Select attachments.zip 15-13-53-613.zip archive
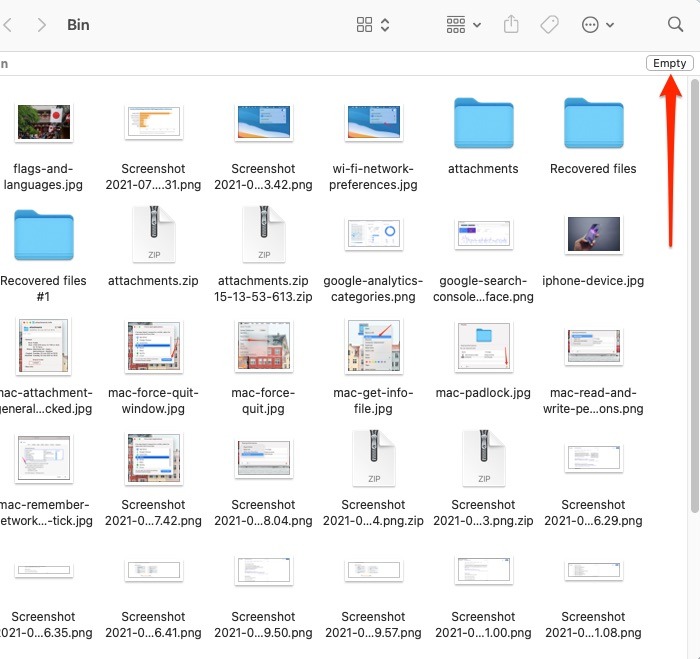This screenshot has width=700, height=659. pos(263,234)
